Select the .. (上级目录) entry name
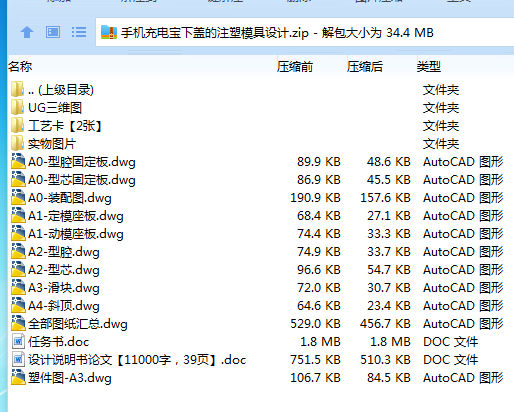This screenshot has height=412, width=514. pos(61,90)
